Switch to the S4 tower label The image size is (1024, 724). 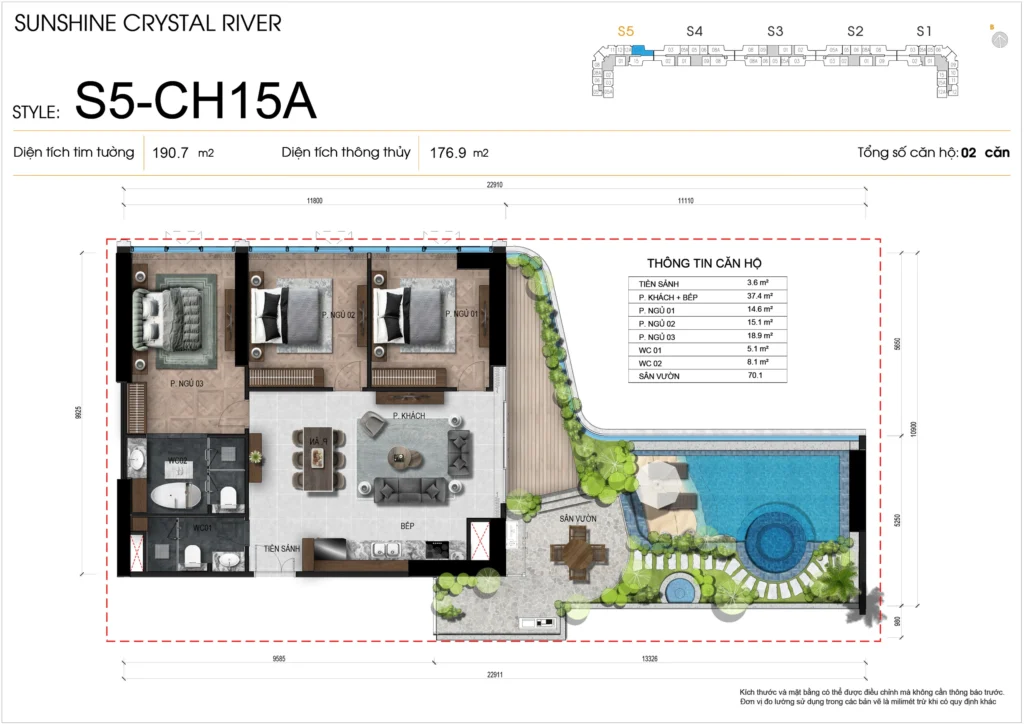click(694, 32)
